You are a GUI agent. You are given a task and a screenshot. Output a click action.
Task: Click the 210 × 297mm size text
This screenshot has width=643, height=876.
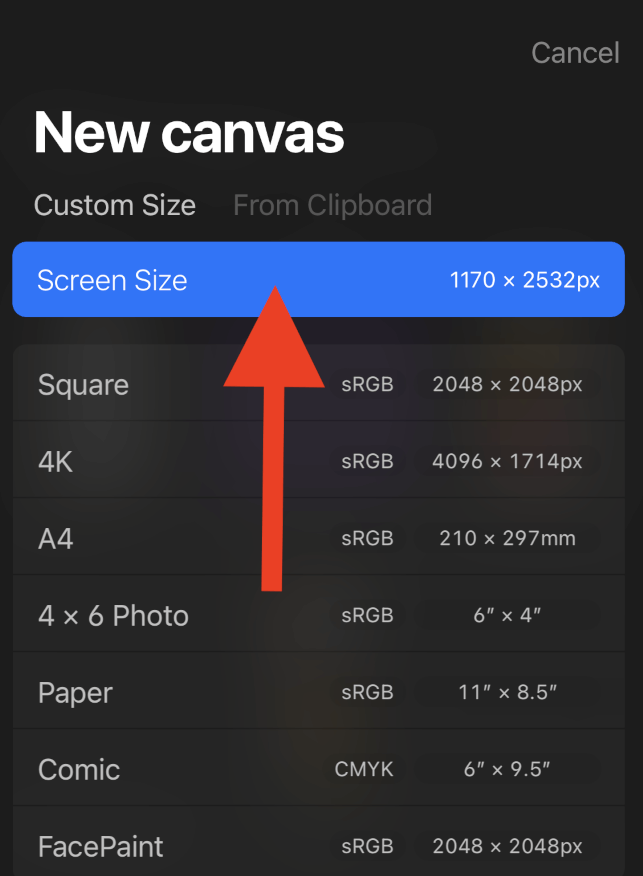[507, 538]
